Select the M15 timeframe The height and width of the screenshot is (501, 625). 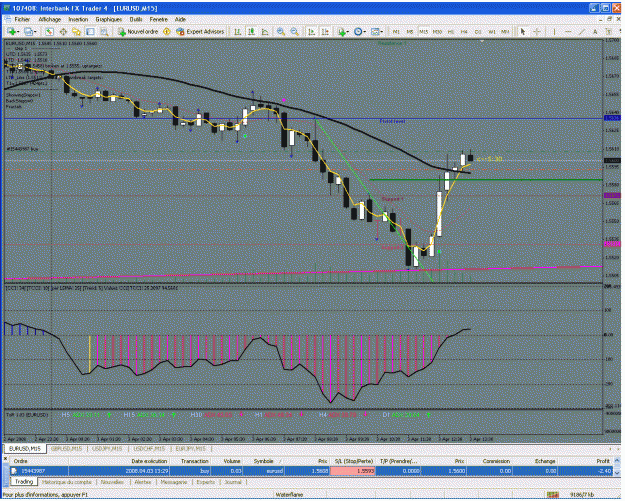pyautogui.click(x=423, y=31)
